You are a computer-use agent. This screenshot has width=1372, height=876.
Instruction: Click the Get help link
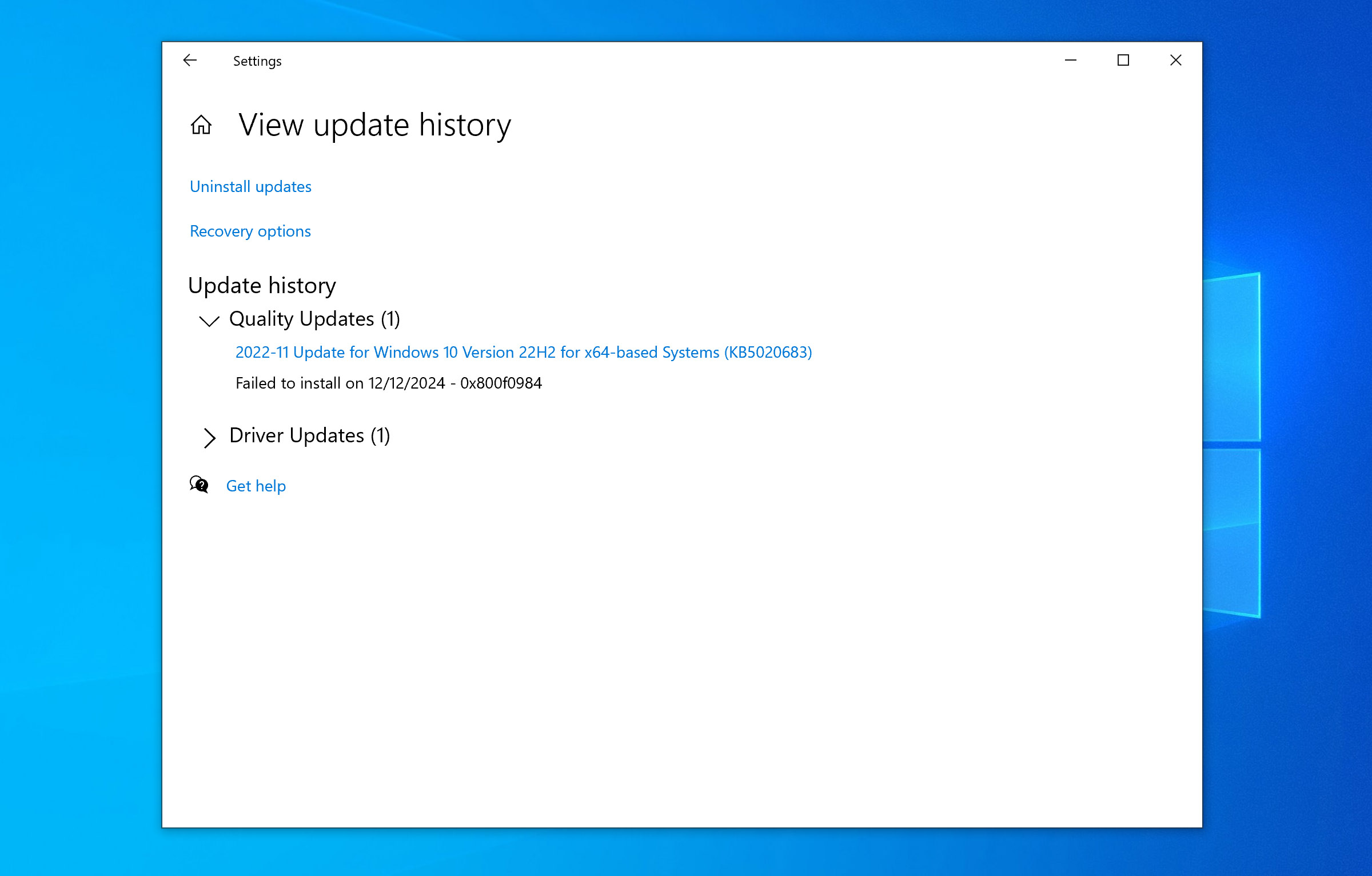(256, 486)
